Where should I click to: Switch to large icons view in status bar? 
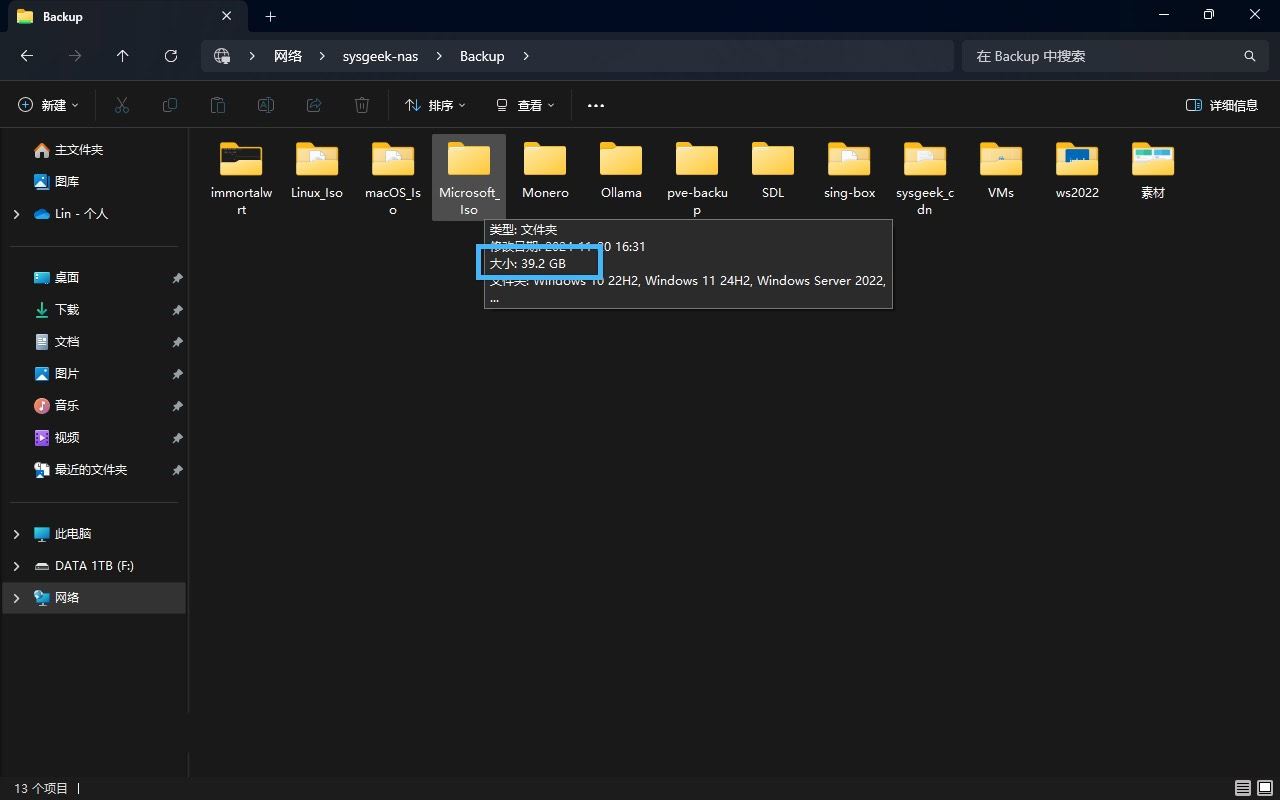click(x=1265, y=788)
